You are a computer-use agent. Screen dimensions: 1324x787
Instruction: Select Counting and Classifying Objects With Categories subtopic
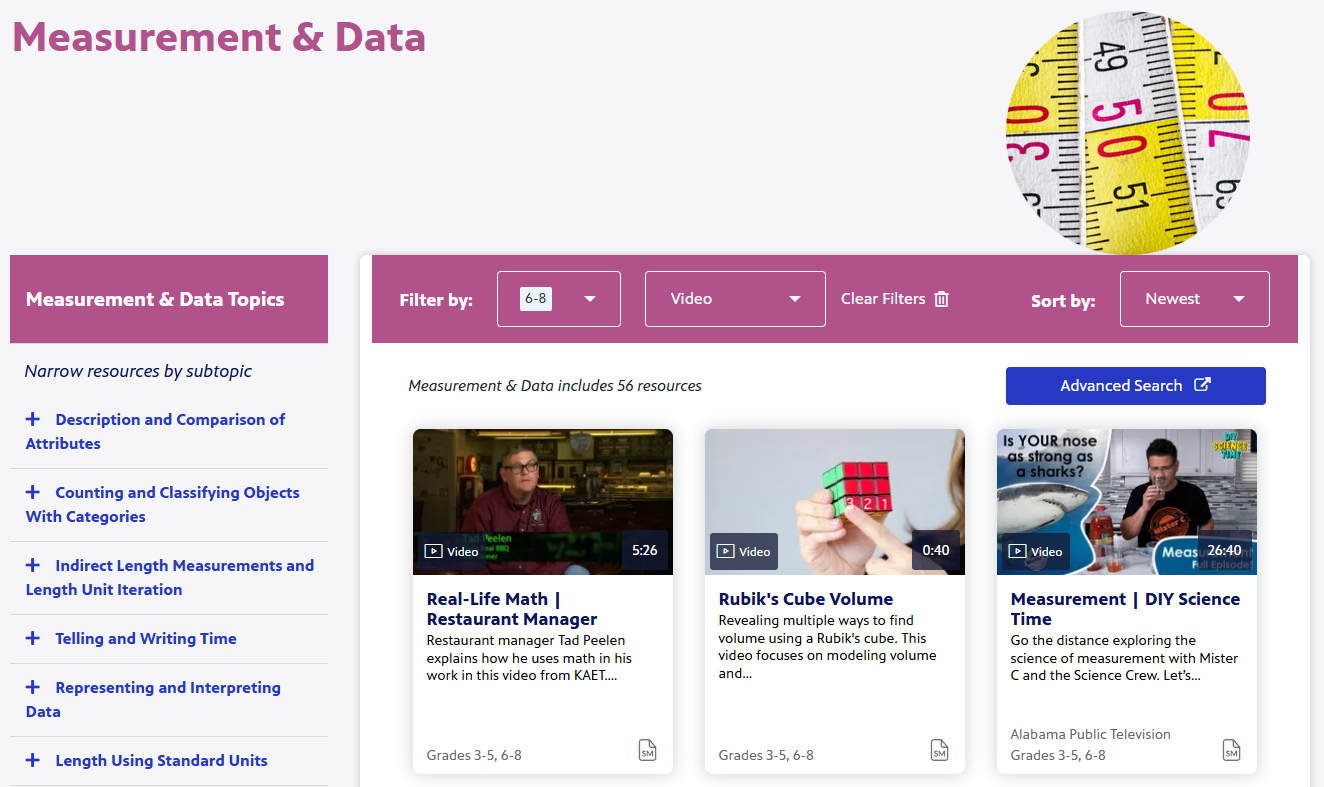pos(162,504)
